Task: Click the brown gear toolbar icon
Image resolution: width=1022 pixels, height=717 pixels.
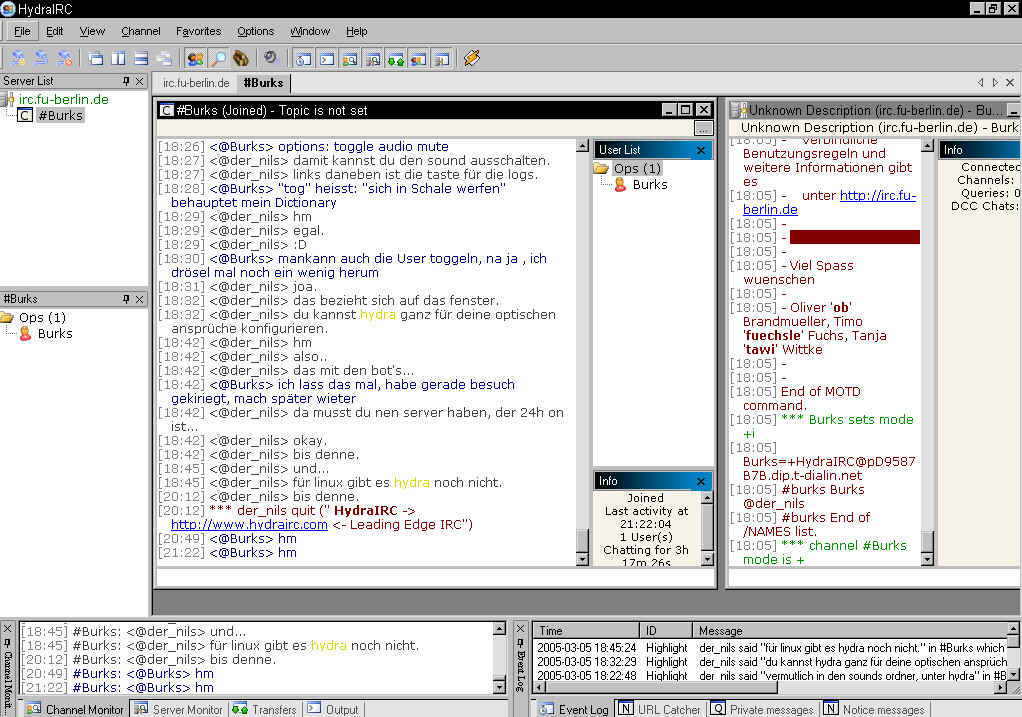Action: [241, 59]
